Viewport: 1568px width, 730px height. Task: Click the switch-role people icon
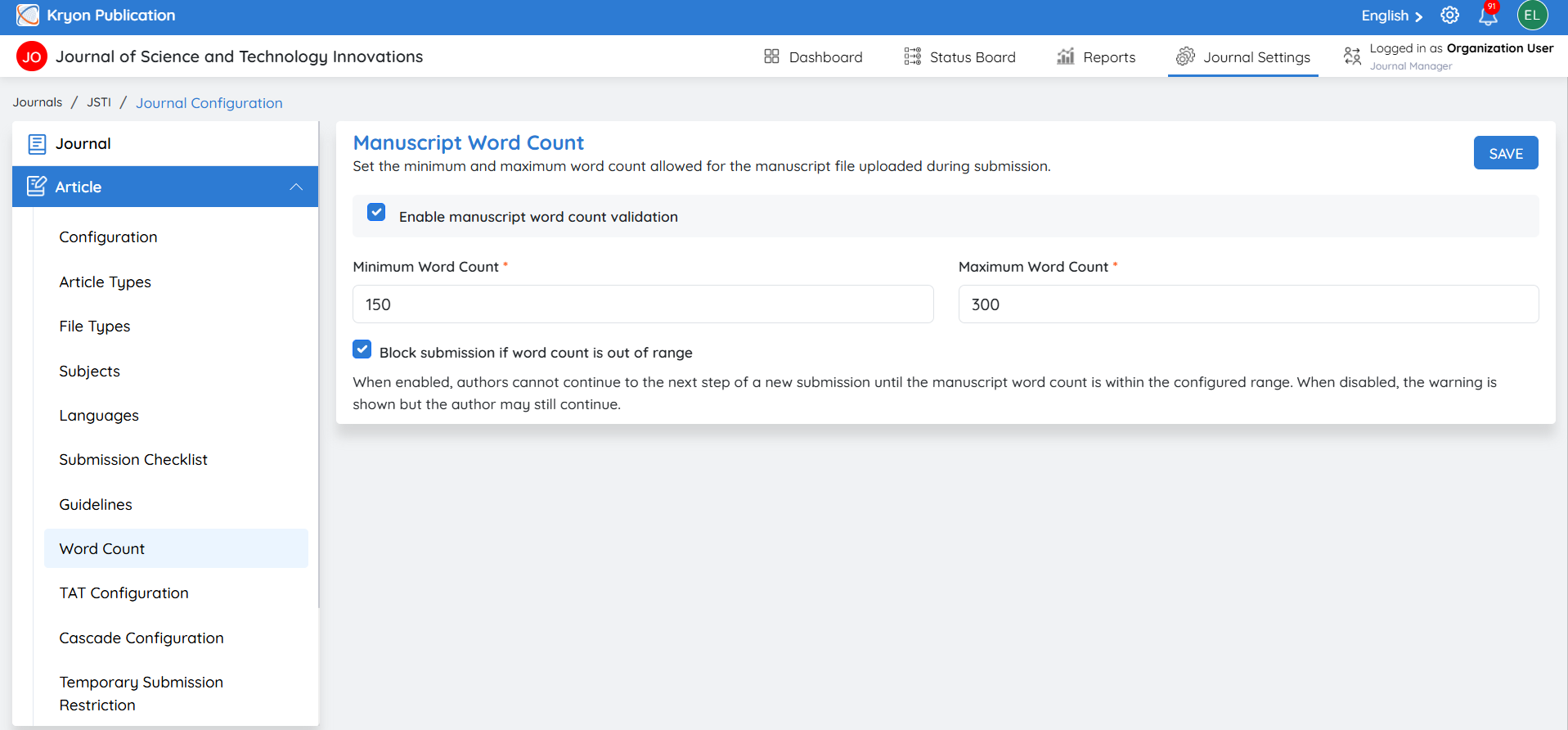tap(1352, 56)
